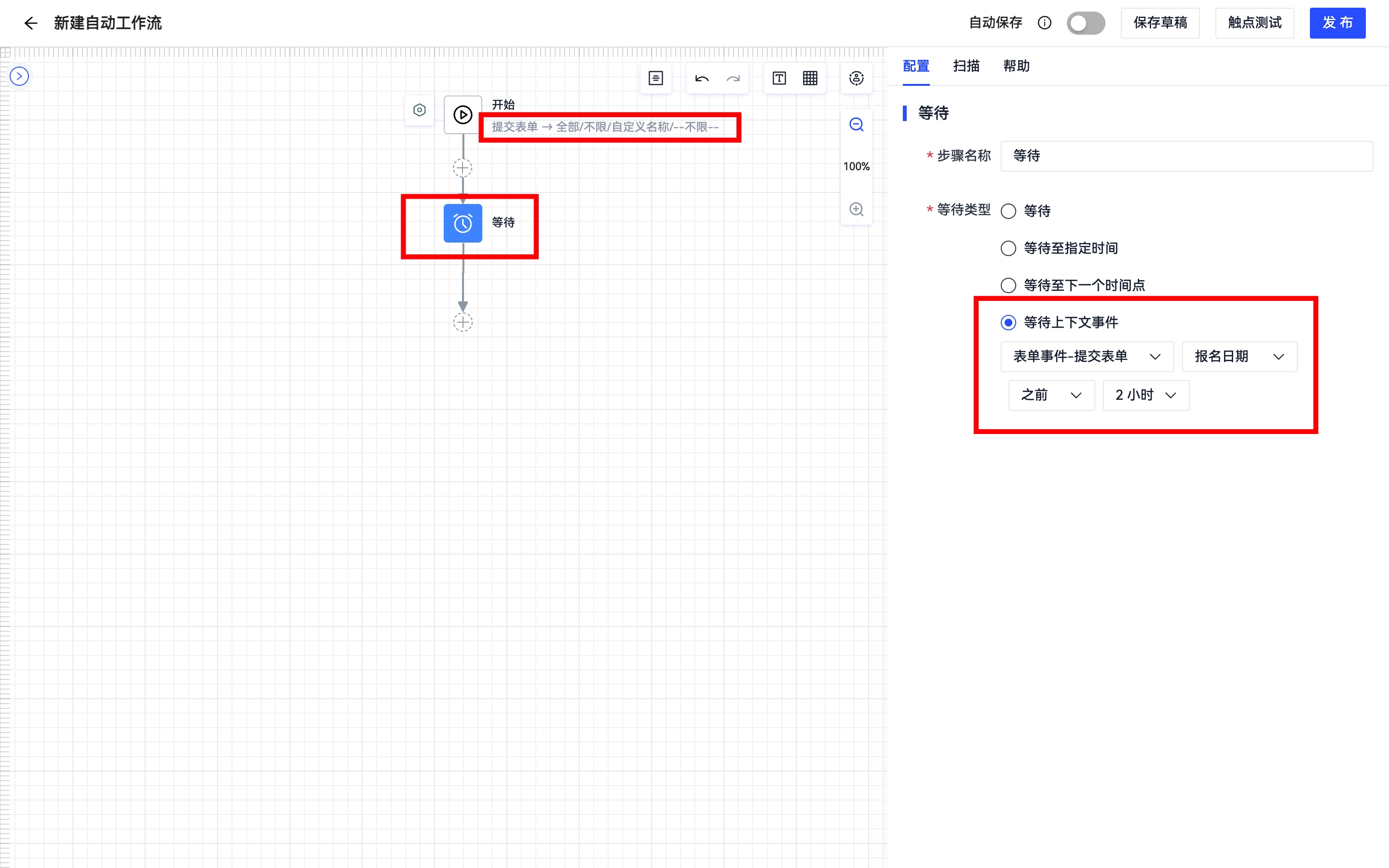Click the redo arrow icon

click(x=733, y=79)
